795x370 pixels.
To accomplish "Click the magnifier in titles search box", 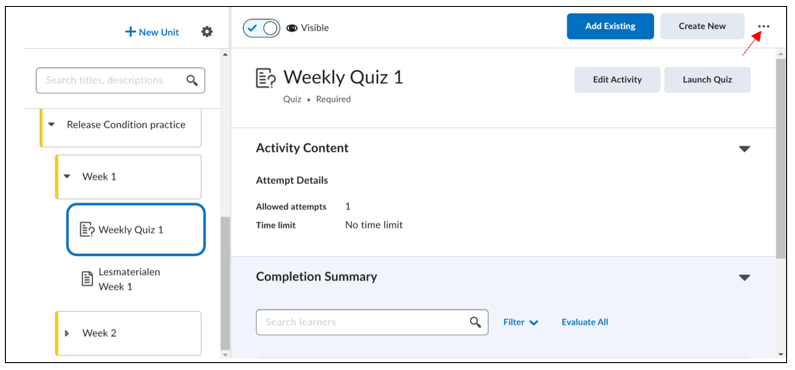I will pyautogui.click(x=192, y=80).
